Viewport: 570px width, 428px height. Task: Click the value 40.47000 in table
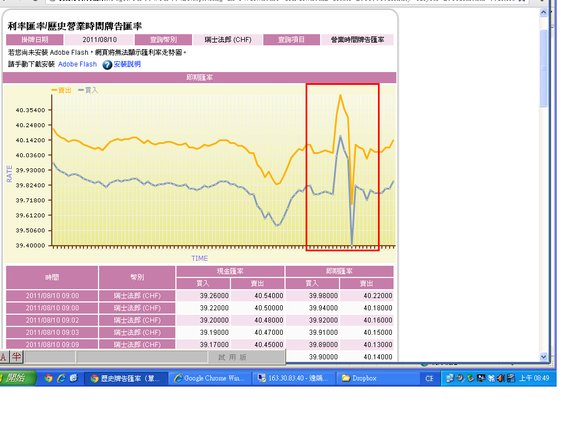269,332
